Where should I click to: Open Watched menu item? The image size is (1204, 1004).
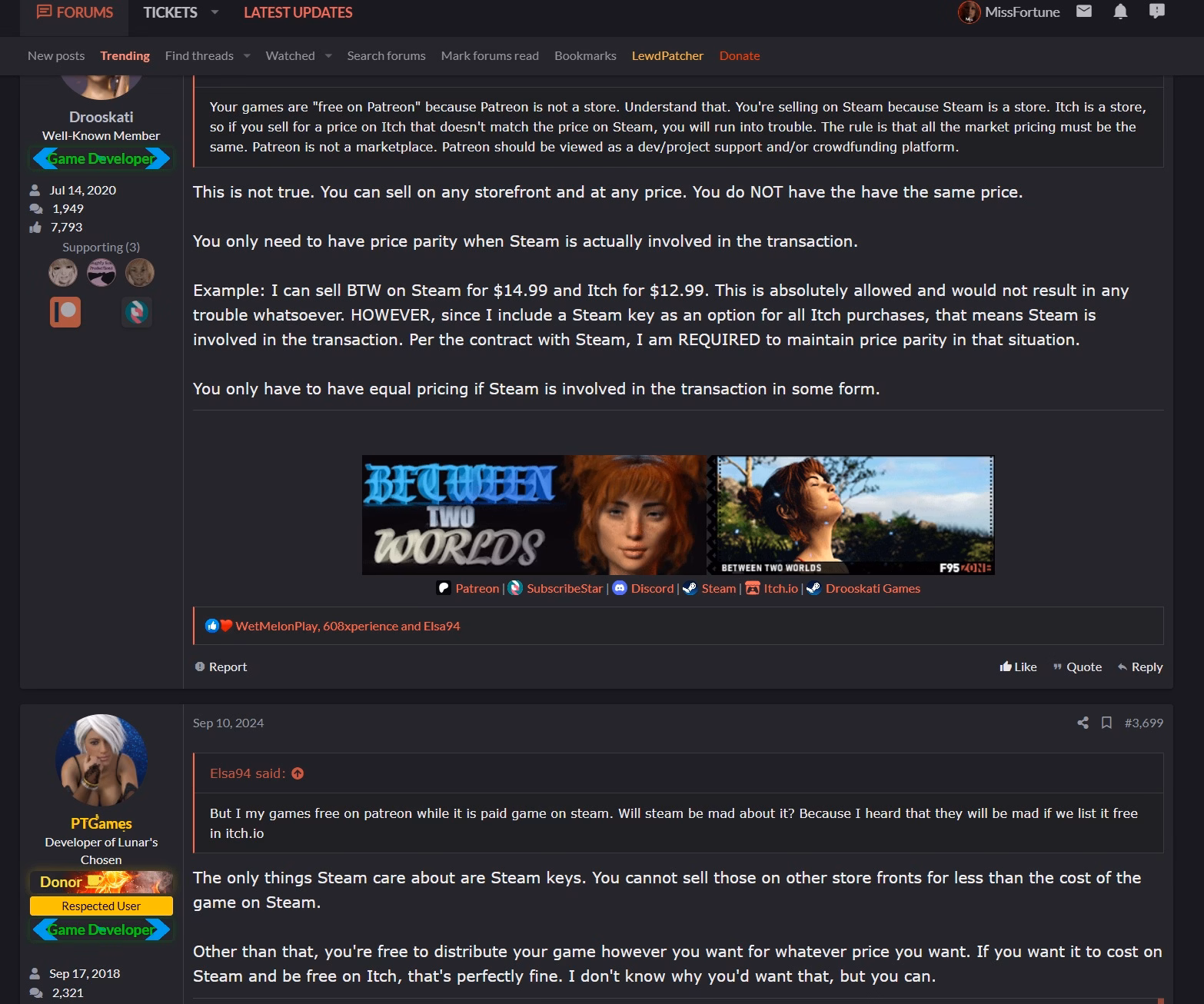(290, 55)
